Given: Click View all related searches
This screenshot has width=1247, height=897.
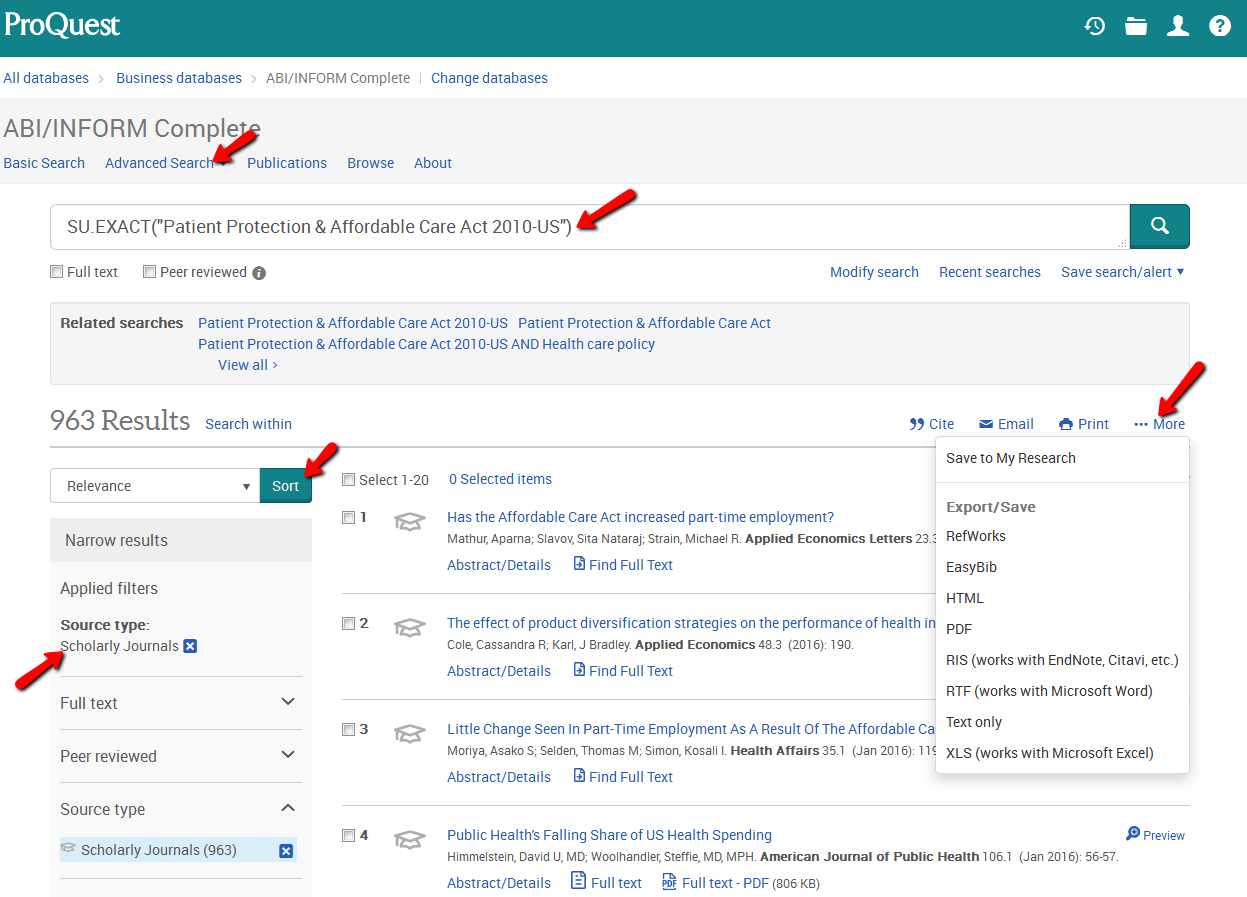Looking at the screenshot, I should 248,365.
